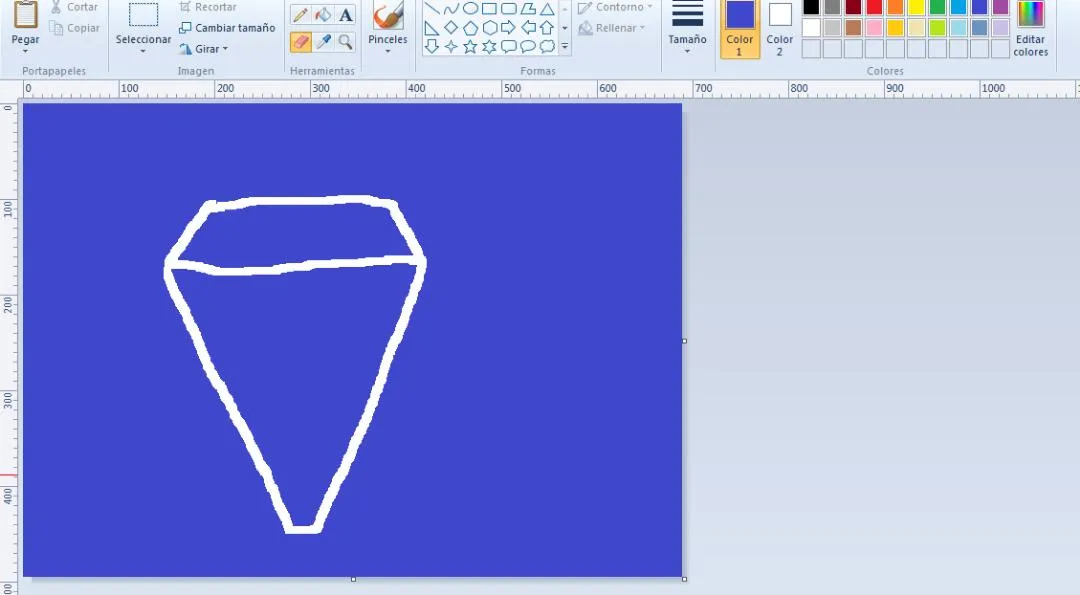The width and height of the screenshot is (1080, 595).
Task: Choose the rectangle shape
Action: pyautogui.click(x=490, y=9)
